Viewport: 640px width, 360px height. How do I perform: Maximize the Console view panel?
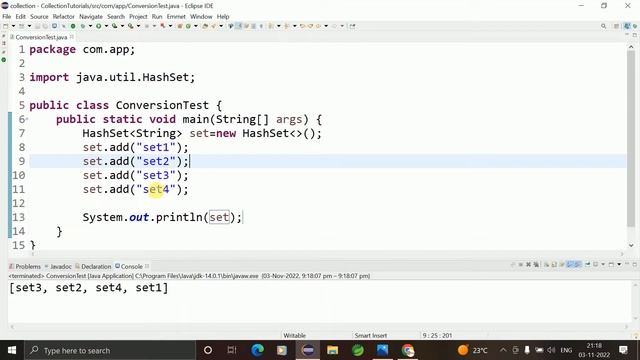pyautogui.click(x=635, y=264)
